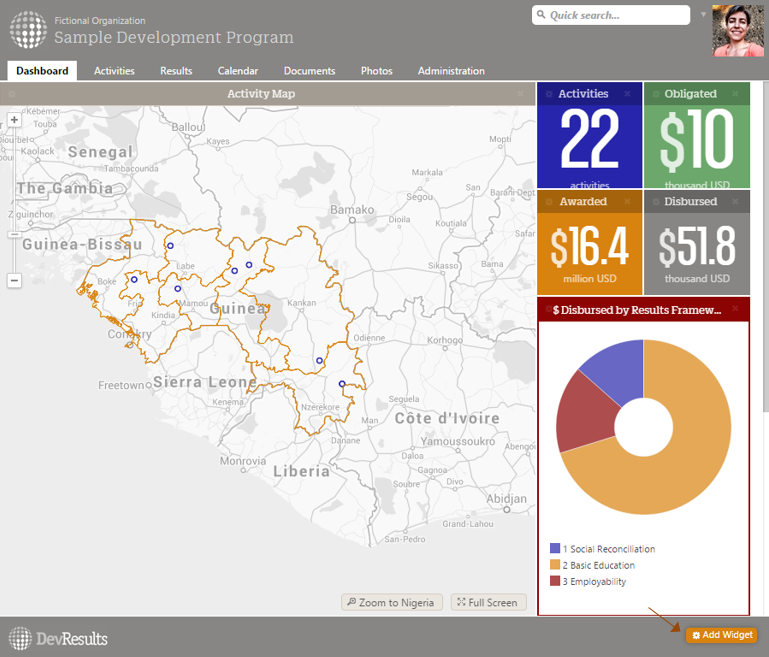Click the Sample Development Program title

pyautogui.click(x=174, y=37)
